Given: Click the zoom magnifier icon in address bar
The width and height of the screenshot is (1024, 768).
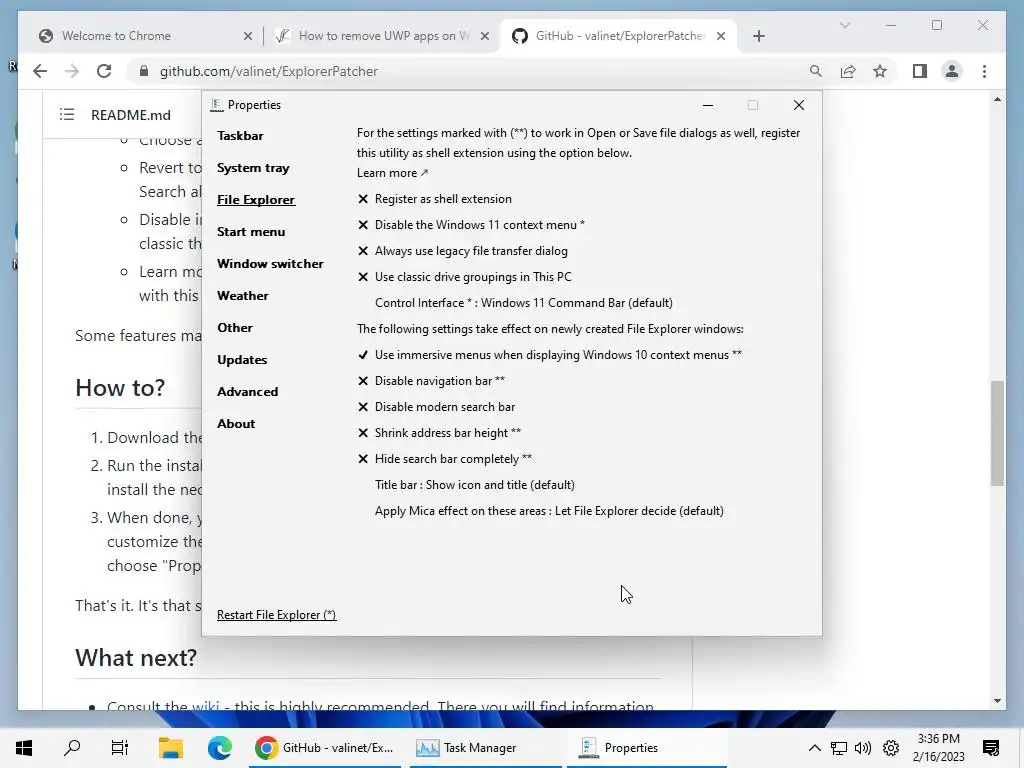Looking at the screenshot, I should (816, 71).
